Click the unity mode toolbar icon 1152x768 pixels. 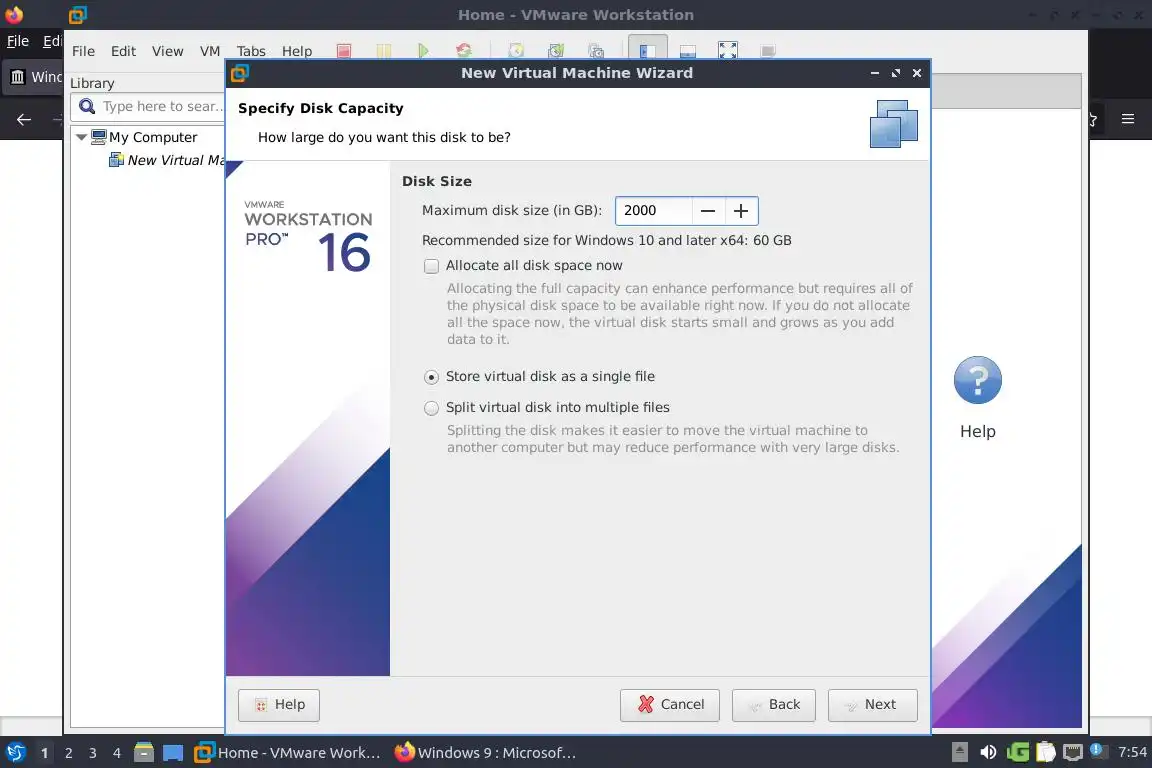click(768, 51)
